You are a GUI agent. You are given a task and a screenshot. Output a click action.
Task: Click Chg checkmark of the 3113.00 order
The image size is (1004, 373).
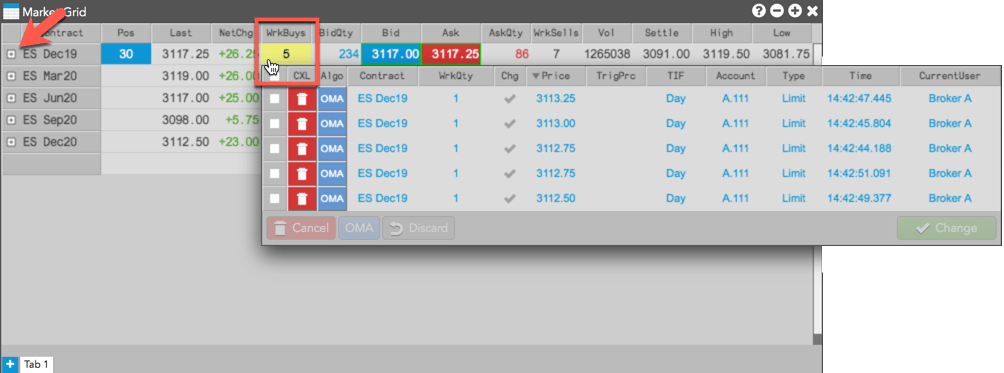point(510,123)
